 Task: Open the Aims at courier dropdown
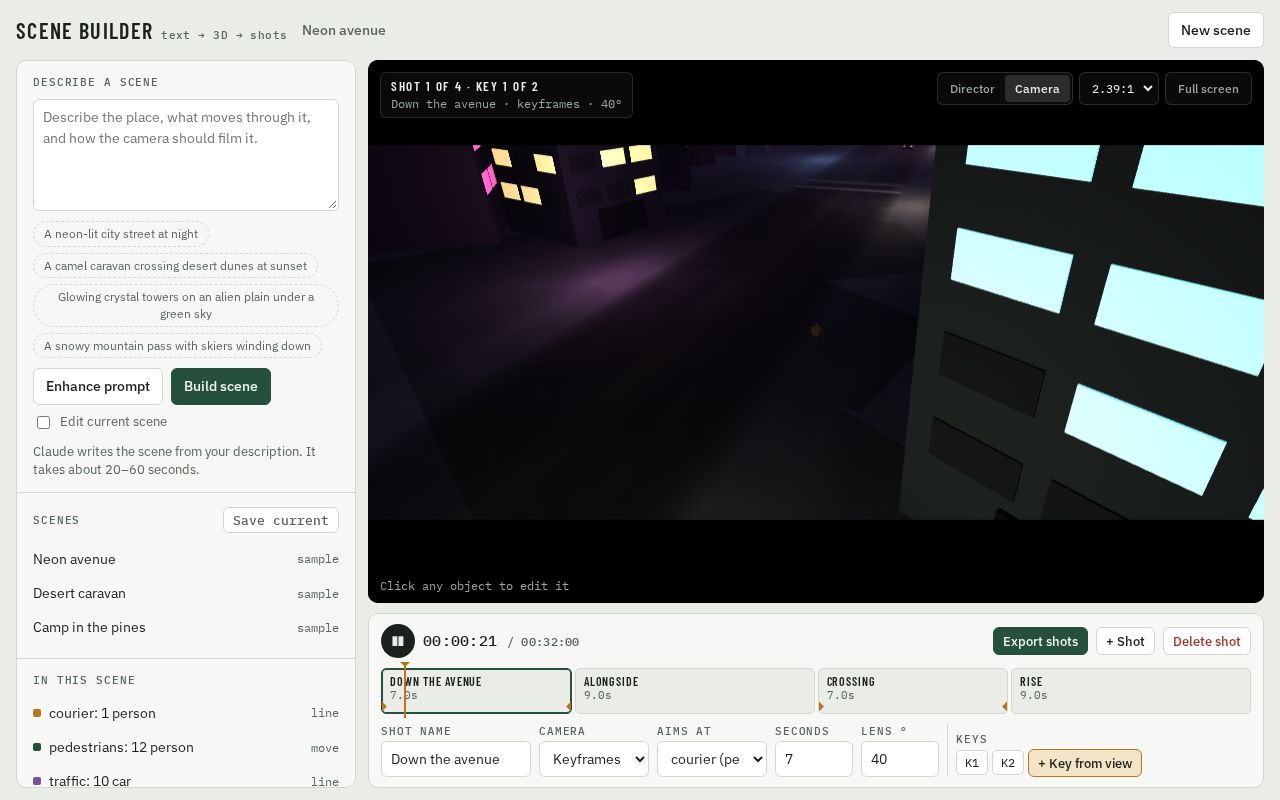711,759
